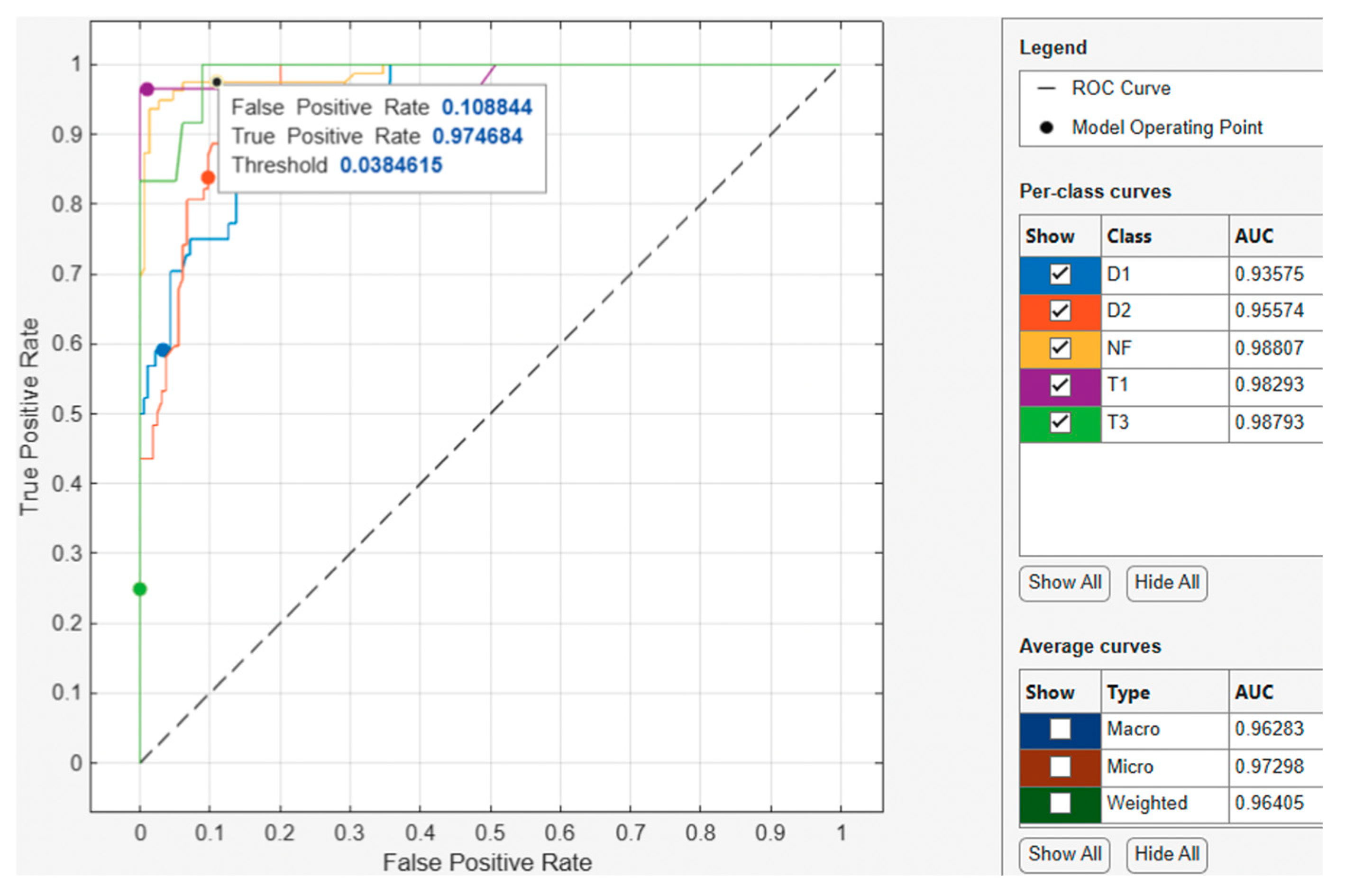Click the Model Operating Point legend marker
Viewport: 1345px width, 896px height.
click(x=1046, y=128)
